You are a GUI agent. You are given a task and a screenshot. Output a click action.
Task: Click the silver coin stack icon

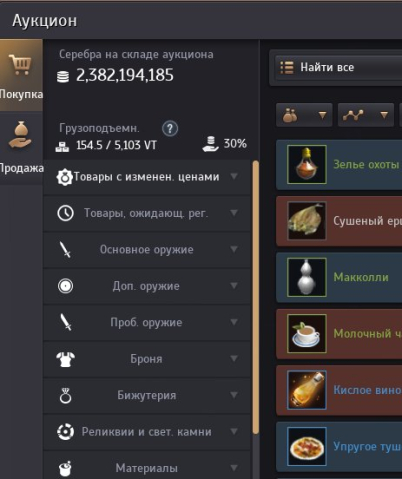point(63,76)
